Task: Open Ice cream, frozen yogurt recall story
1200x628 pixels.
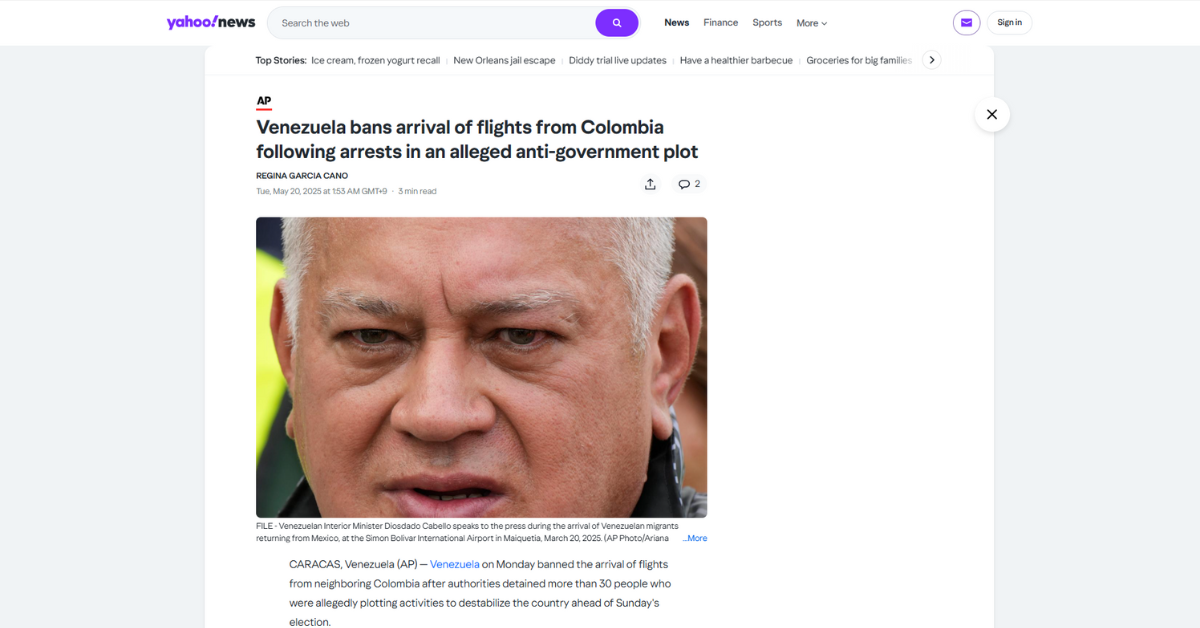Action: [376, 60]
